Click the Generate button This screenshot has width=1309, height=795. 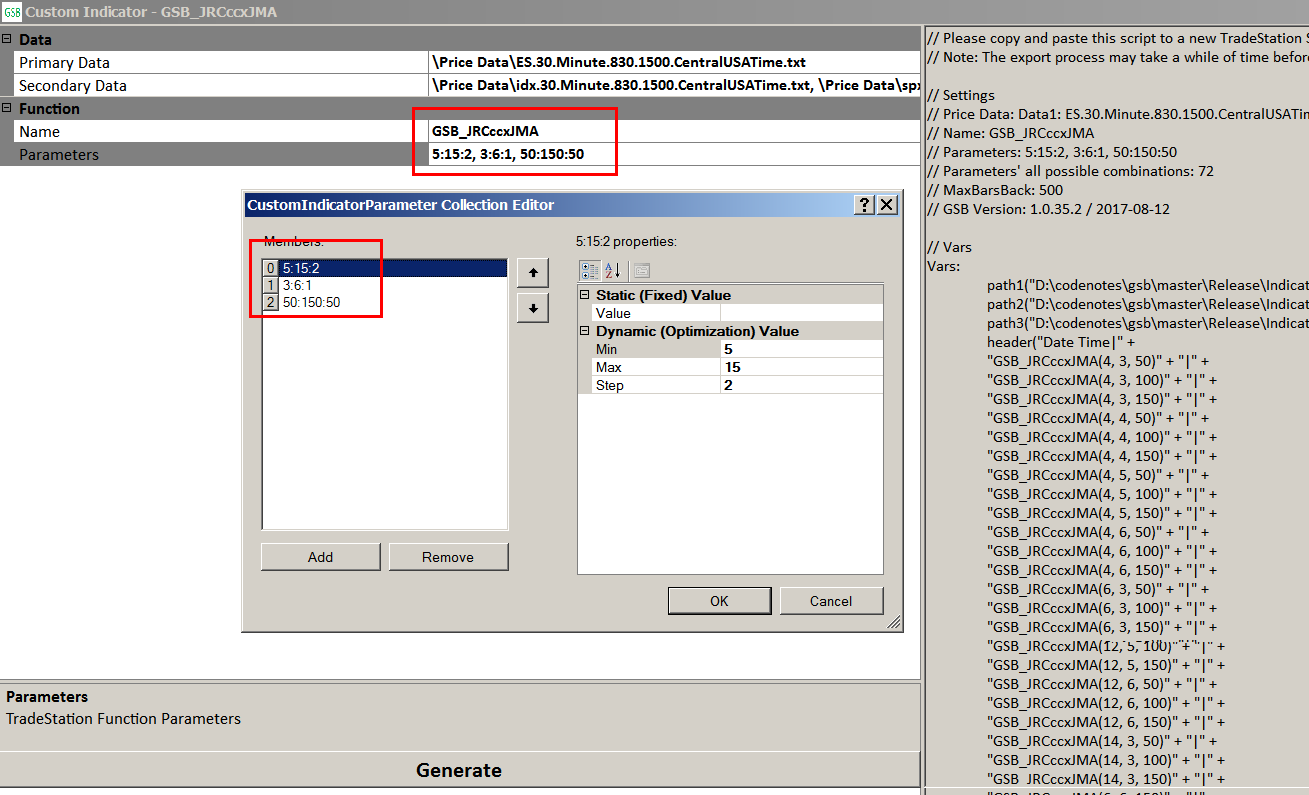[x=459, y=770]
